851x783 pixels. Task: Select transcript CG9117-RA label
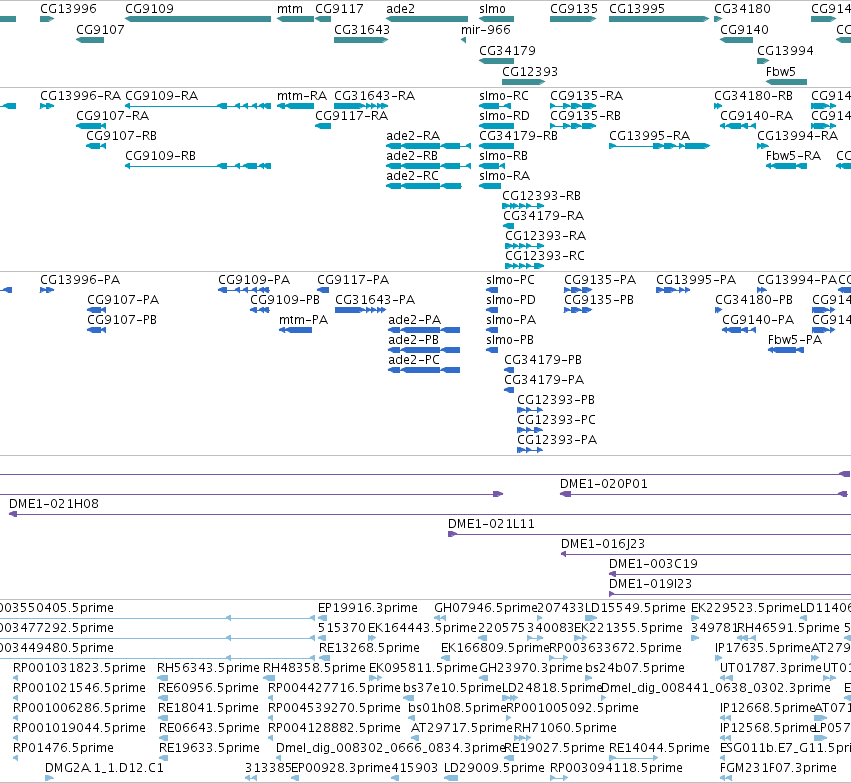pos(352,116)
